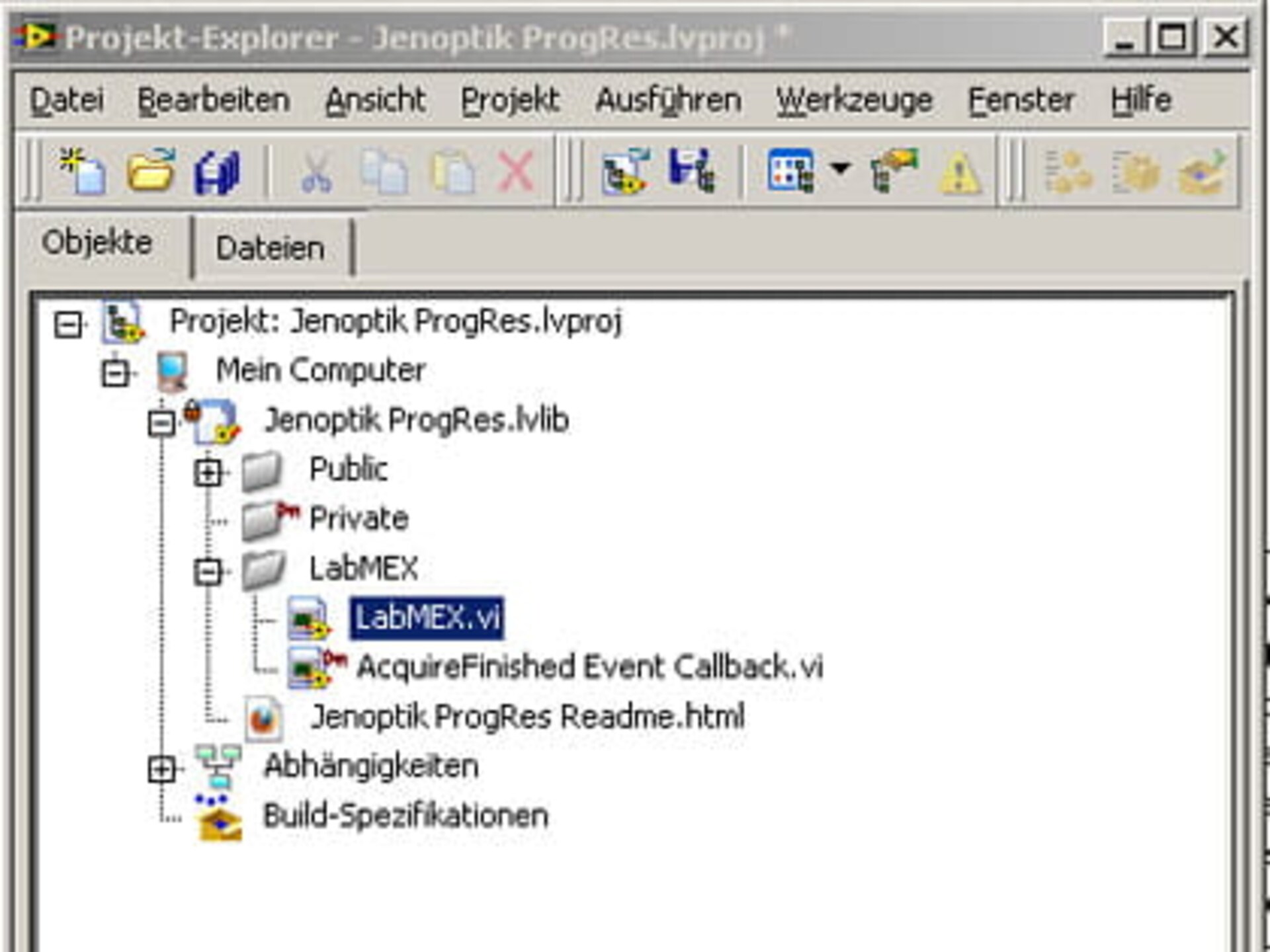Viewport: 1270px width, 952px height.
Task: Click the Mein Computer monitor icon
Action: 172,372
